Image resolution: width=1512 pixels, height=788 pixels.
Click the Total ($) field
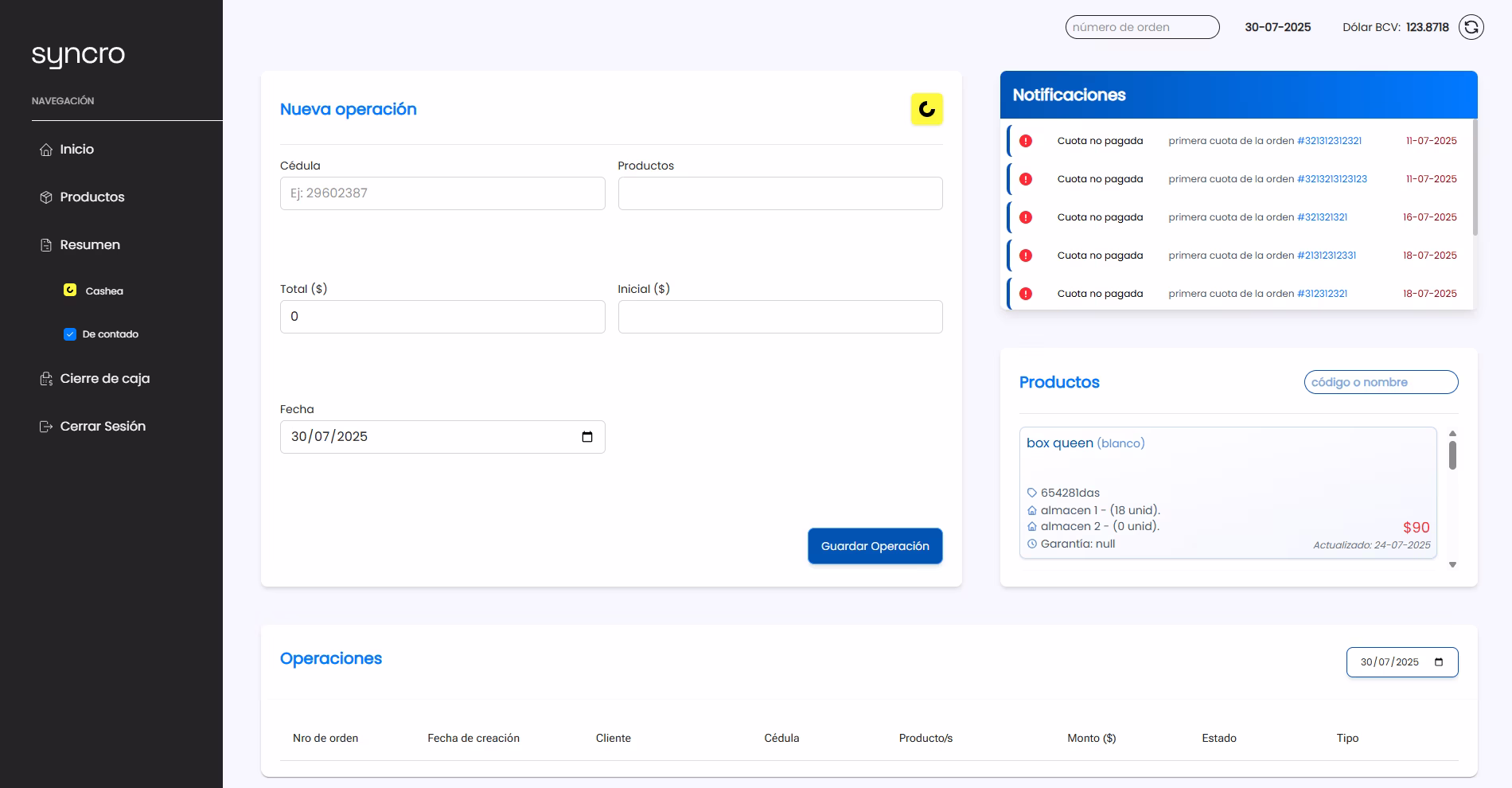(x=442, y=317)
